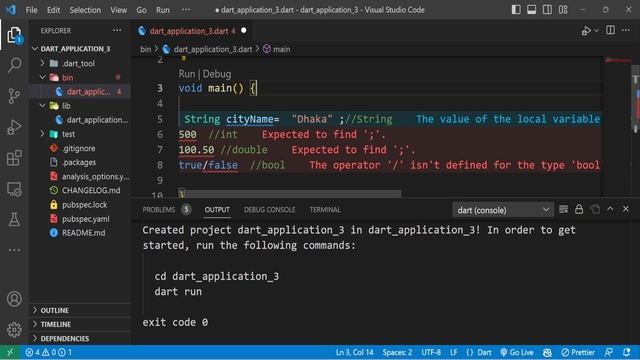Open the output channel dart (console) dropdown

coord(503,210)
